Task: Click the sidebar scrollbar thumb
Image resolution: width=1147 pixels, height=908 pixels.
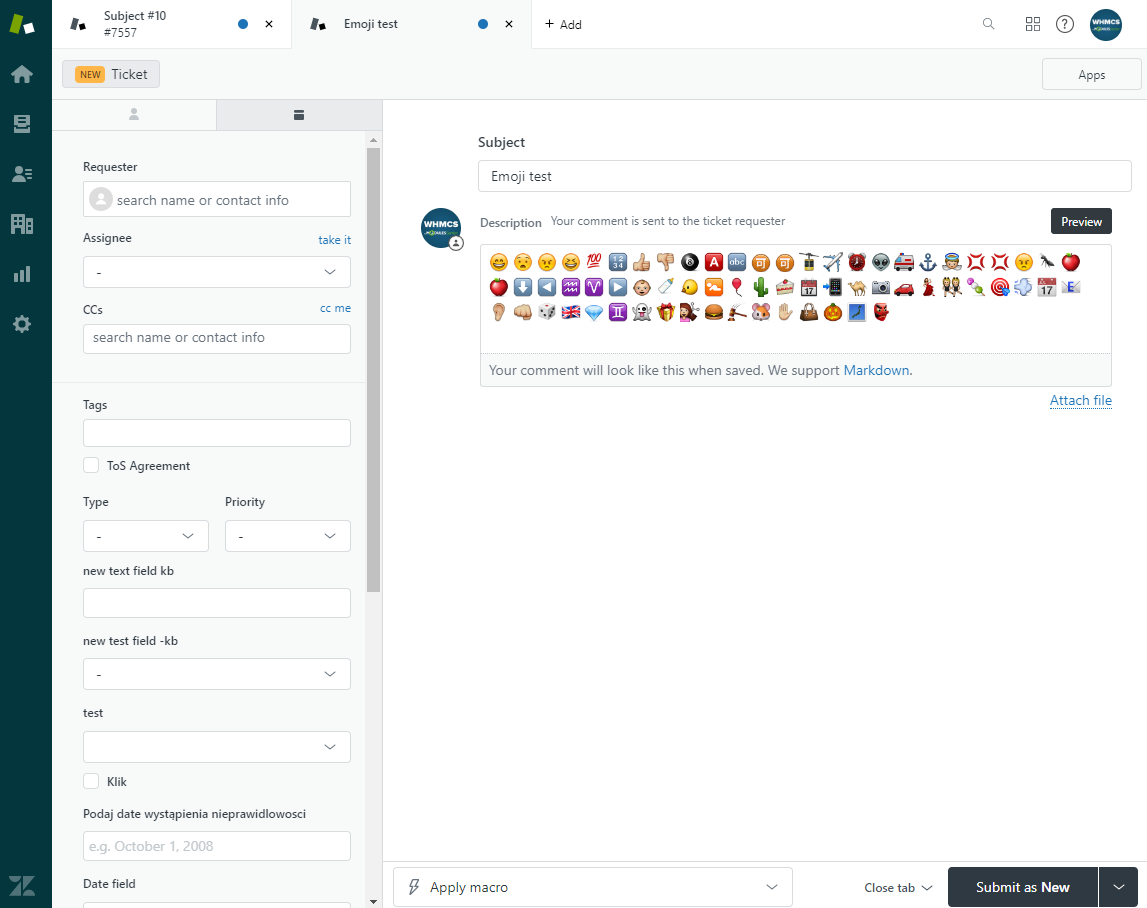Action: tap(373, 369)
